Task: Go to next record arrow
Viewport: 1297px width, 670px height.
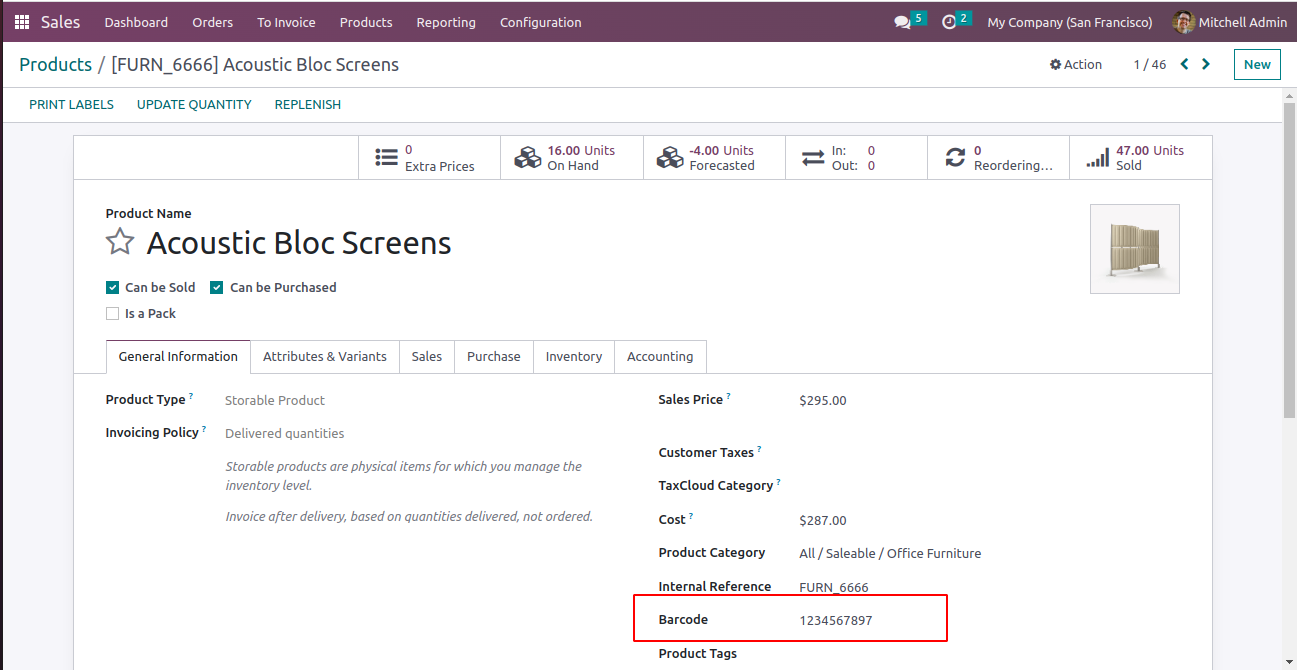Action: (x=1206, y=64)
